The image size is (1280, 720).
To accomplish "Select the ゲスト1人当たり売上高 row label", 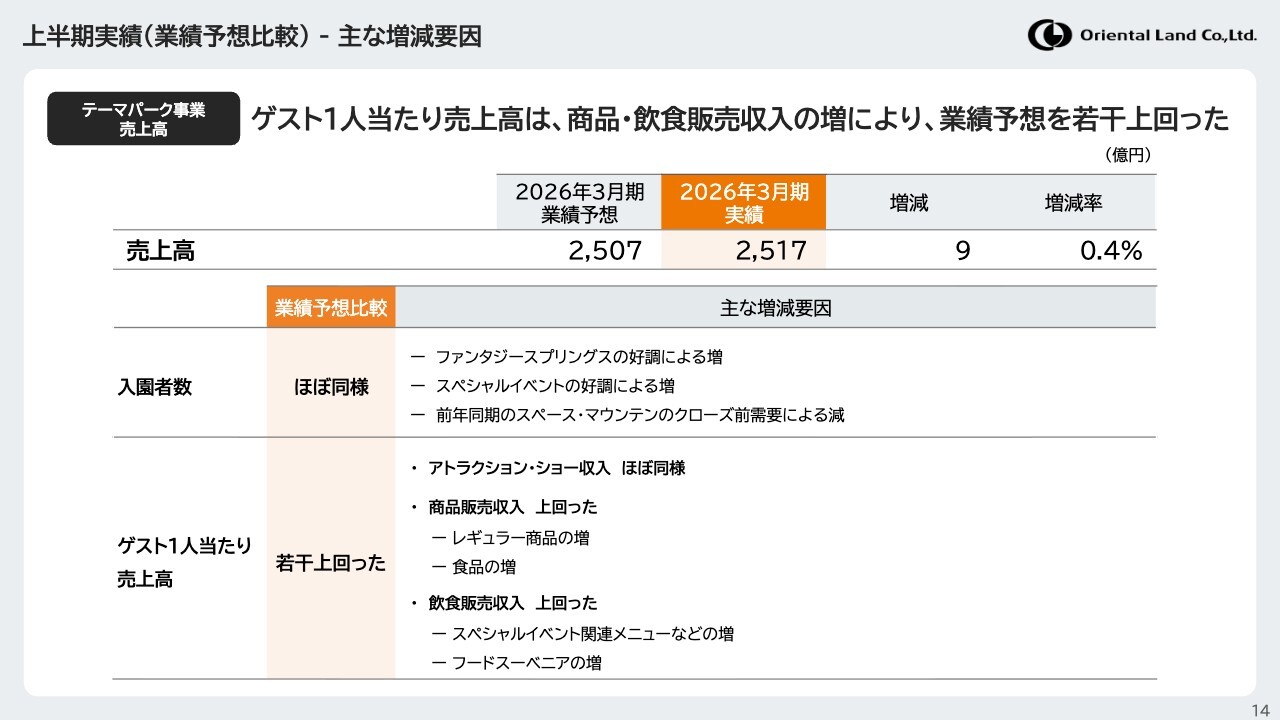I will [x=184, y=562].
